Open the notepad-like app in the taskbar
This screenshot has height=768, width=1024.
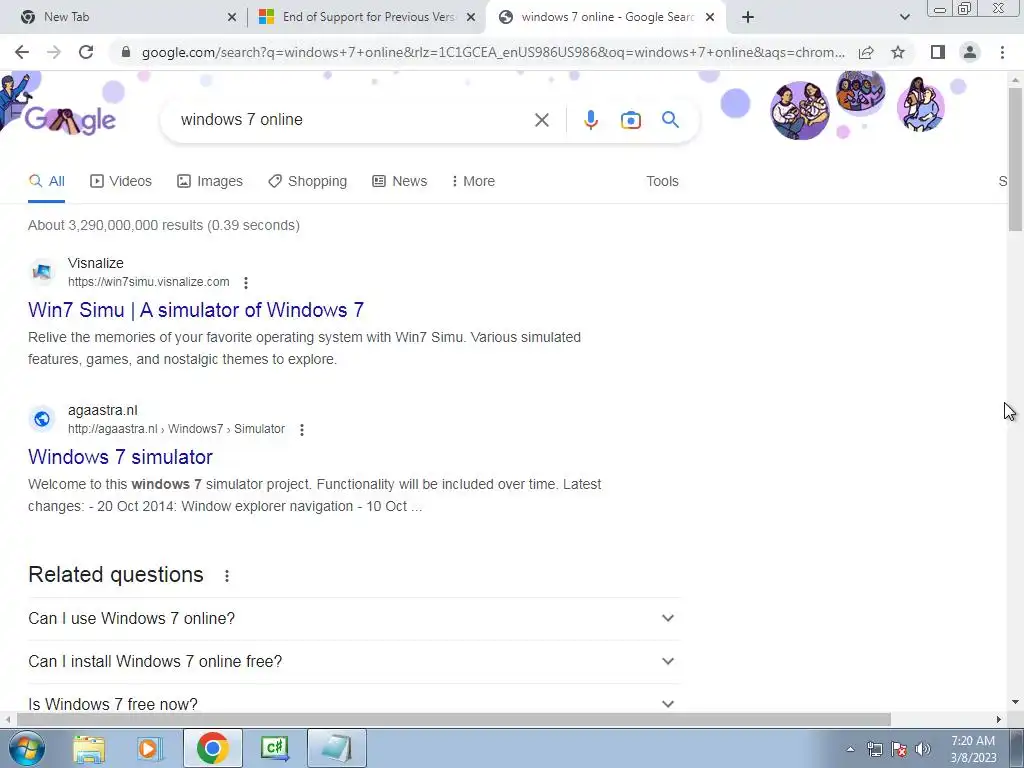click(x=338, y=748)
